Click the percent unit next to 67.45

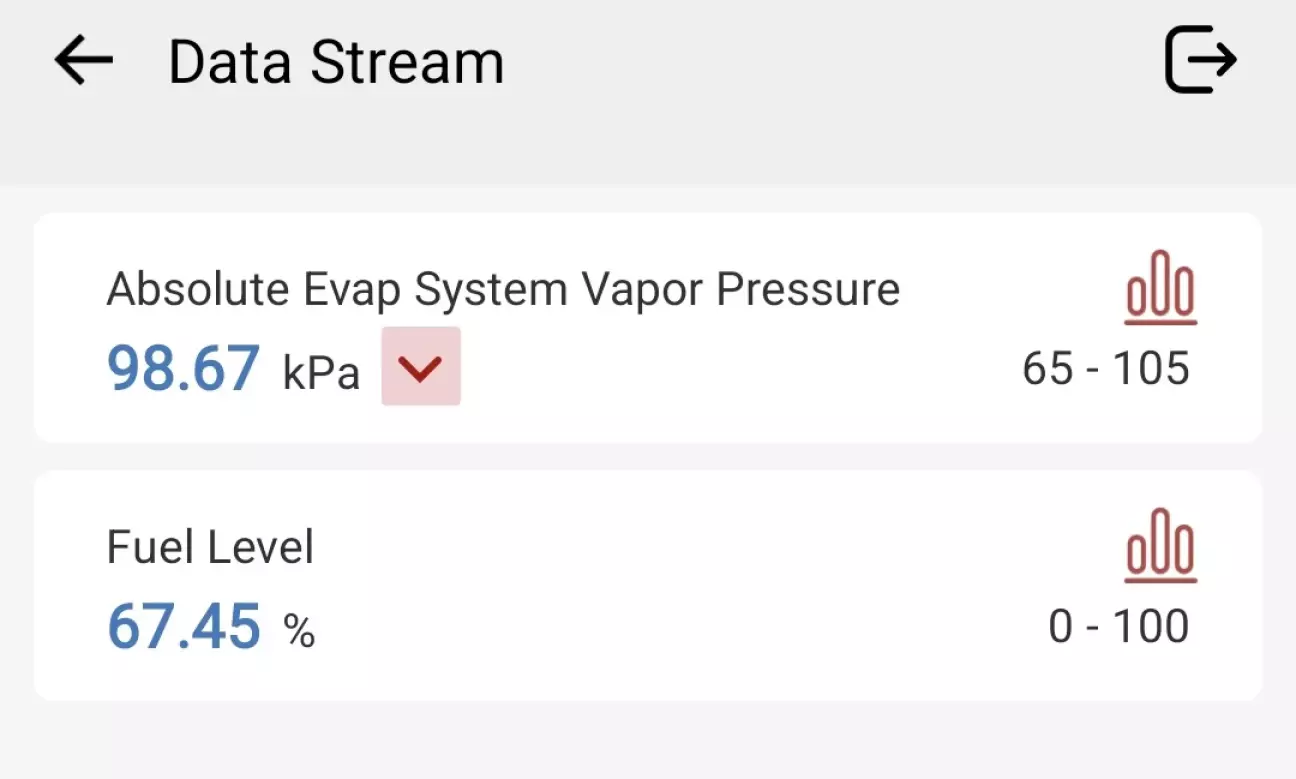pos(299,631)
